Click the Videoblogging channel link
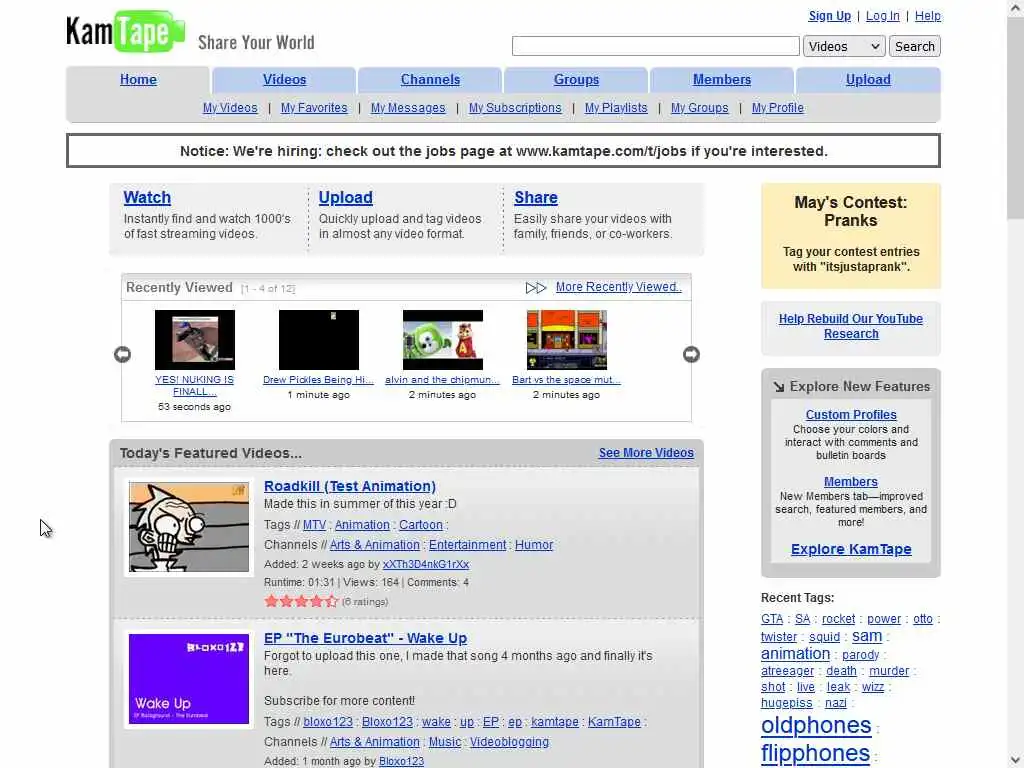This screenshot has height=768, width=1024. click(509, 742)
